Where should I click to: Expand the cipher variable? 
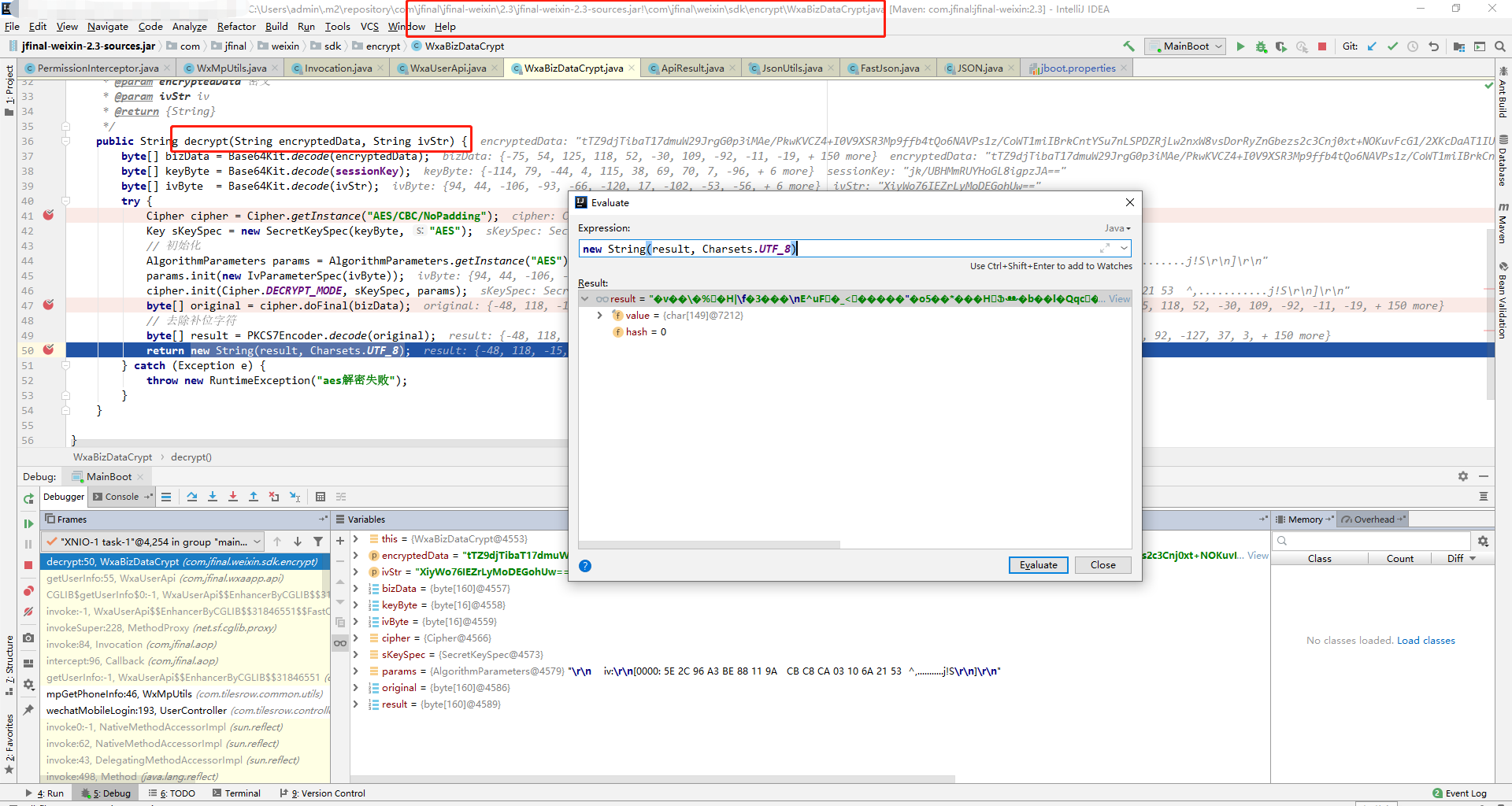356,638
